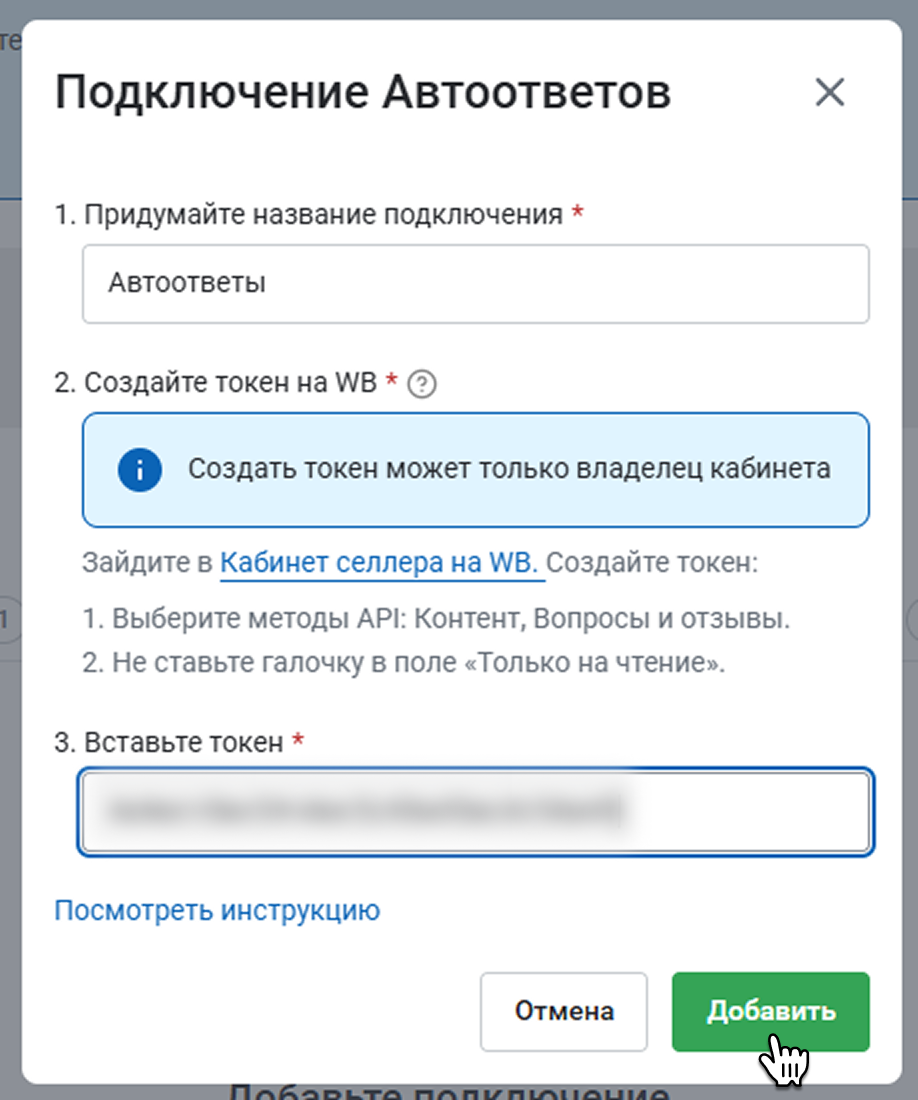Select the Придумайте название подключения label

pos(309,215)
